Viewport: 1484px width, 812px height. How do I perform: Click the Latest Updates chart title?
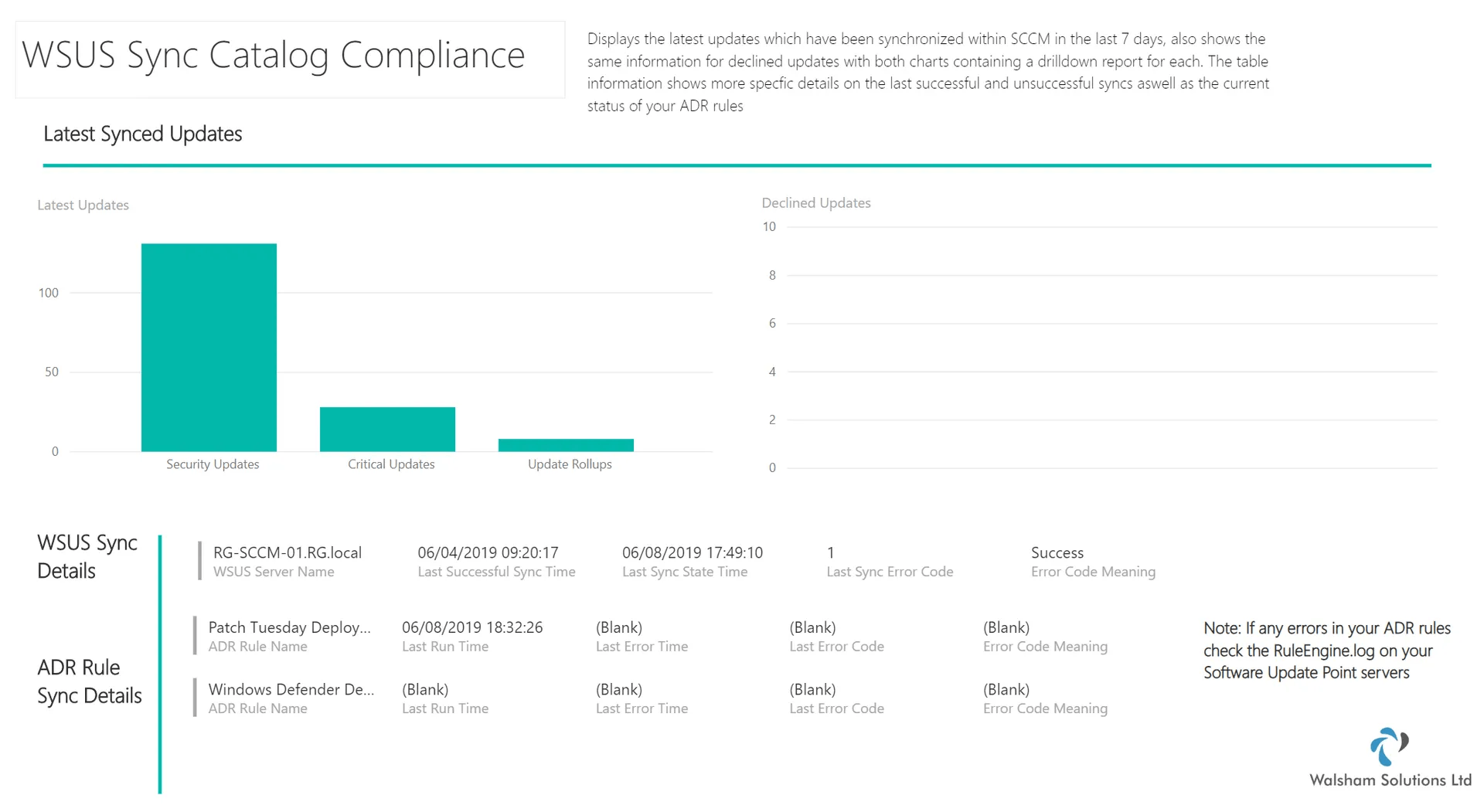pyautogui.click(x=83, y=206)
